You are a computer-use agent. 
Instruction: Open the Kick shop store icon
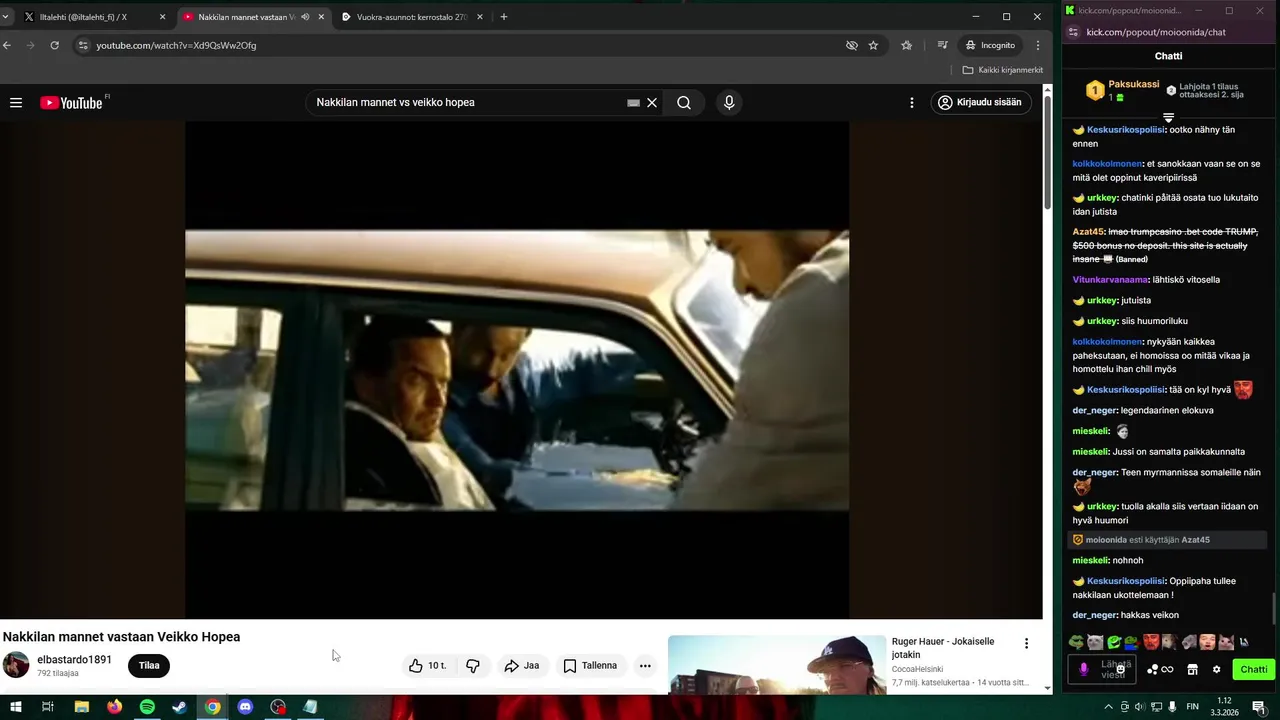(x=1192, y=669)
